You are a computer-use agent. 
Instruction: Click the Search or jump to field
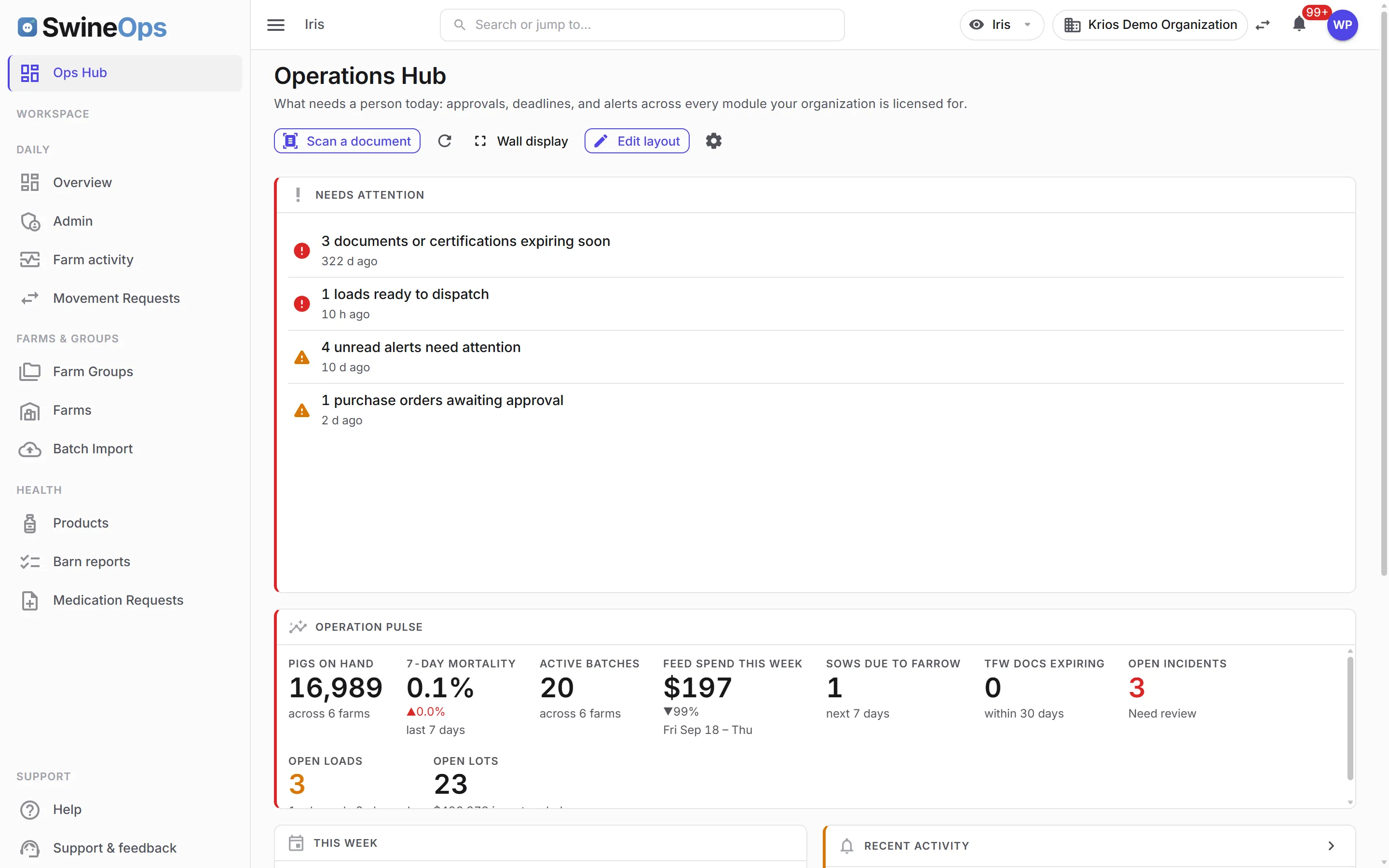coord(642,25)
